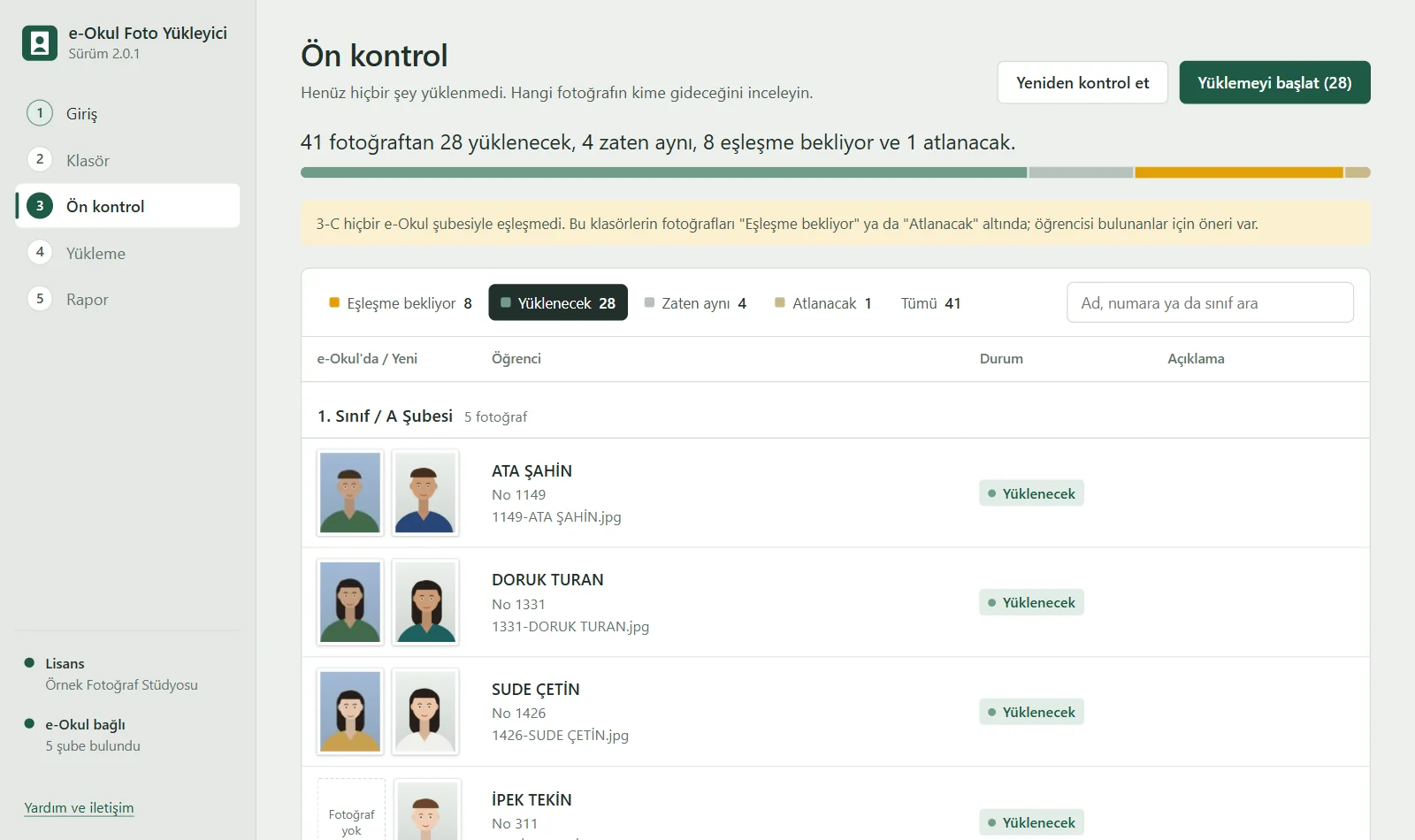1415x840 pixels.
Task: Select the student name DORUK TURAN
Action: click(547, 580)
